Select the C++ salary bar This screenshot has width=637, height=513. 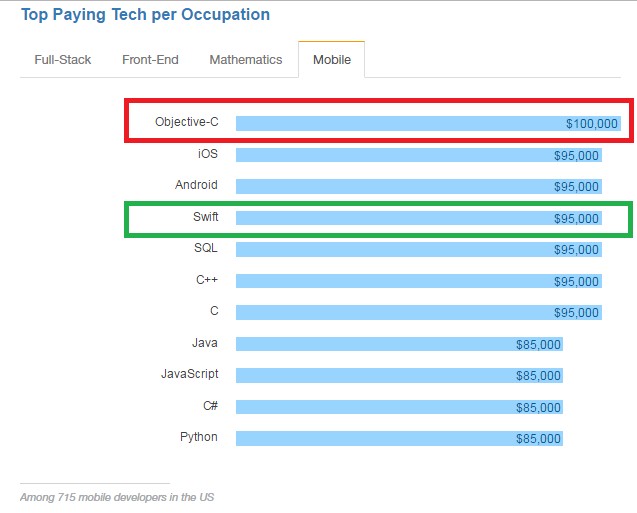(419, 281)
